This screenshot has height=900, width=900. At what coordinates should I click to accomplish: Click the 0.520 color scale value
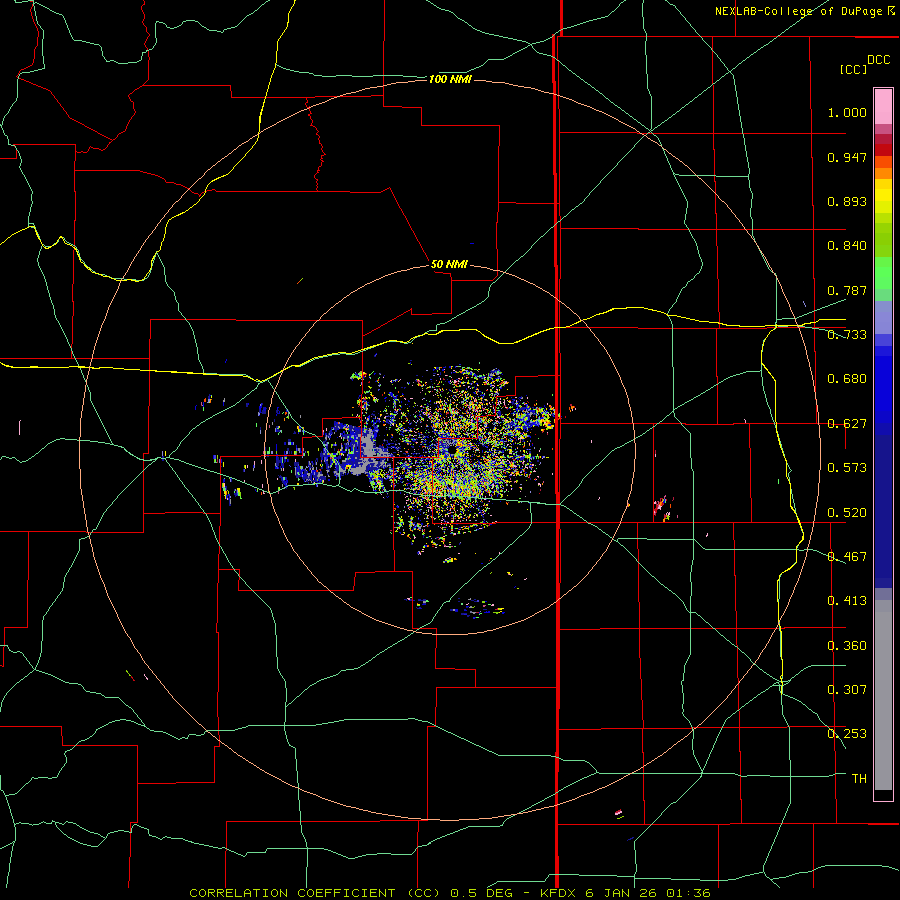(847, 513)
